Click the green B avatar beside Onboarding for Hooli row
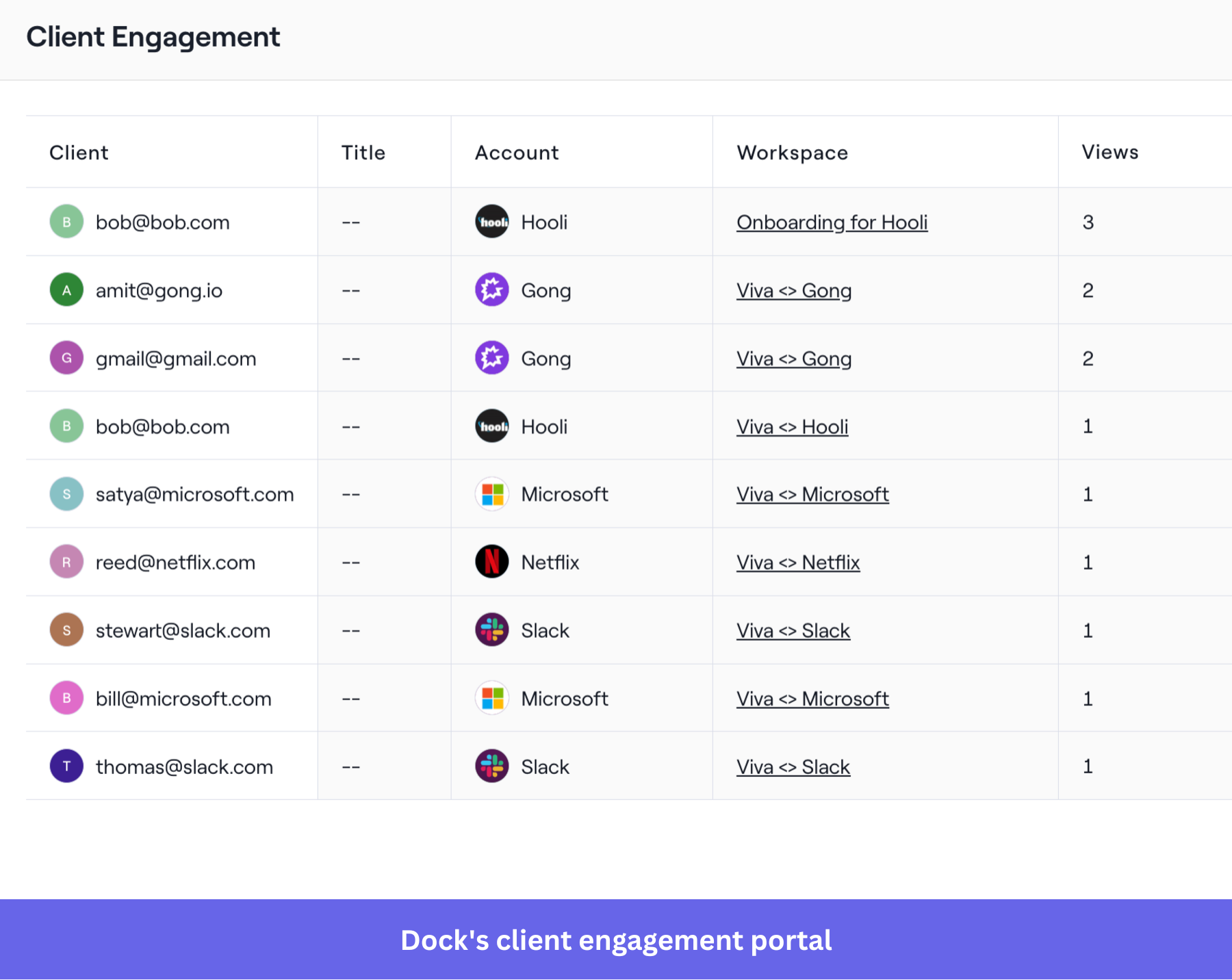This screenshot has height=980, width=1232. [66, 222]
